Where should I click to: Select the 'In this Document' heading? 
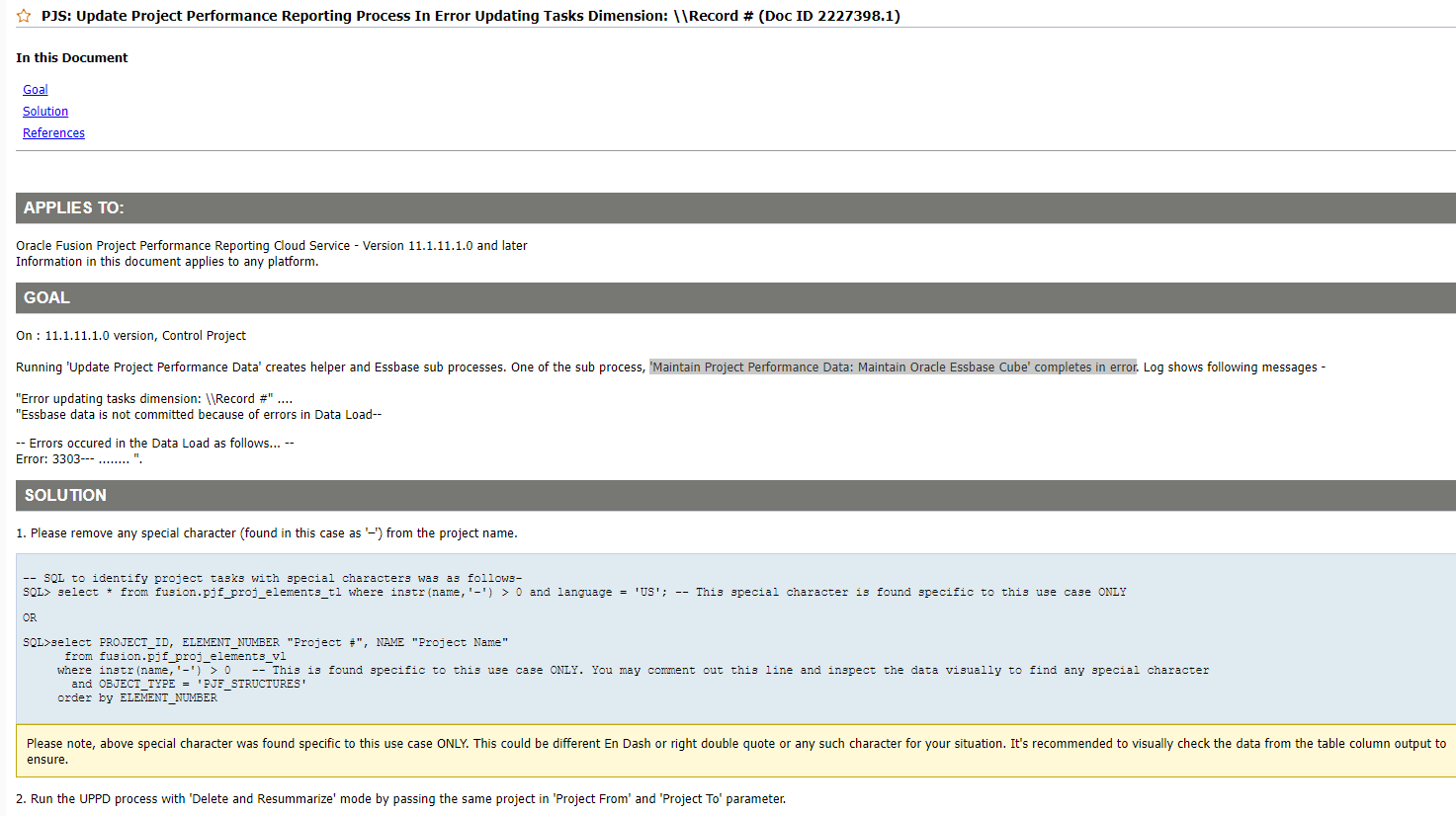(72, 58)
